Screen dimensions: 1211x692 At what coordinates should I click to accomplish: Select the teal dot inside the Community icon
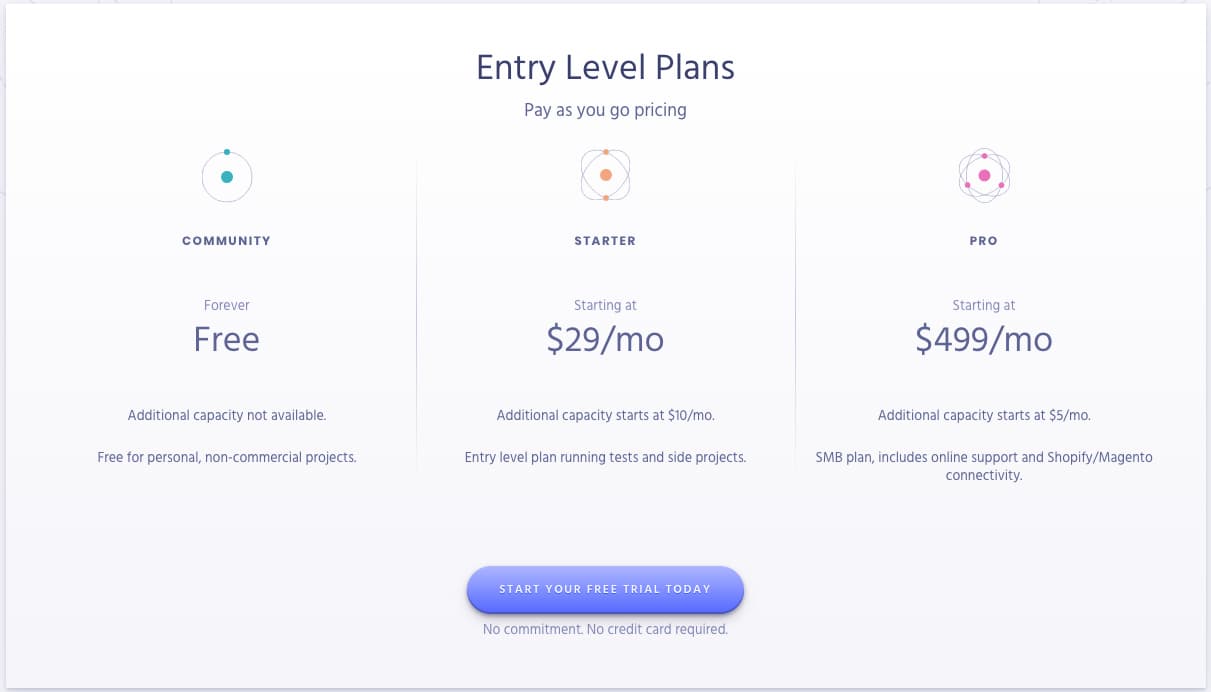[227, 177]
